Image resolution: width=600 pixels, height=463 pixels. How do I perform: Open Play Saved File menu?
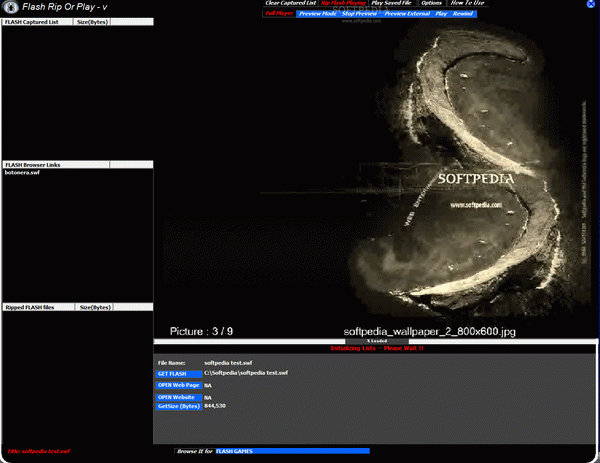coord(391,3)
